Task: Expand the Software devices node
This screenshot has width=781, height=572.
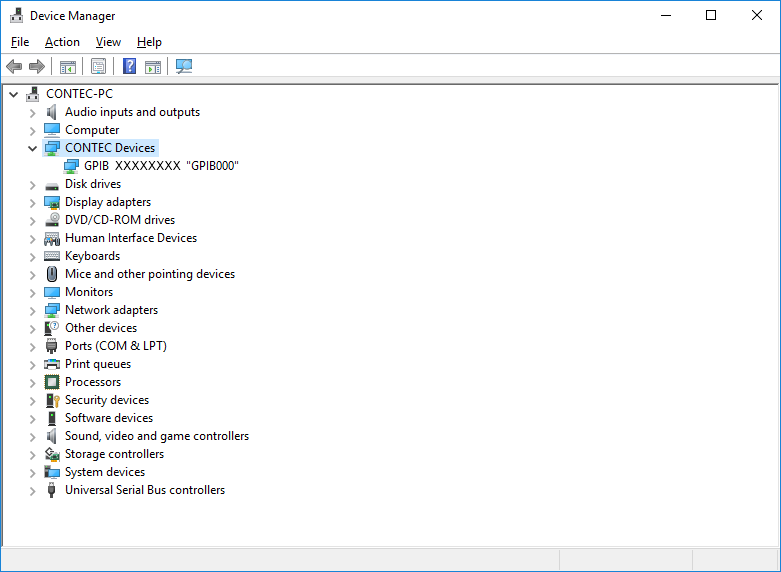Action: (32, 419)
